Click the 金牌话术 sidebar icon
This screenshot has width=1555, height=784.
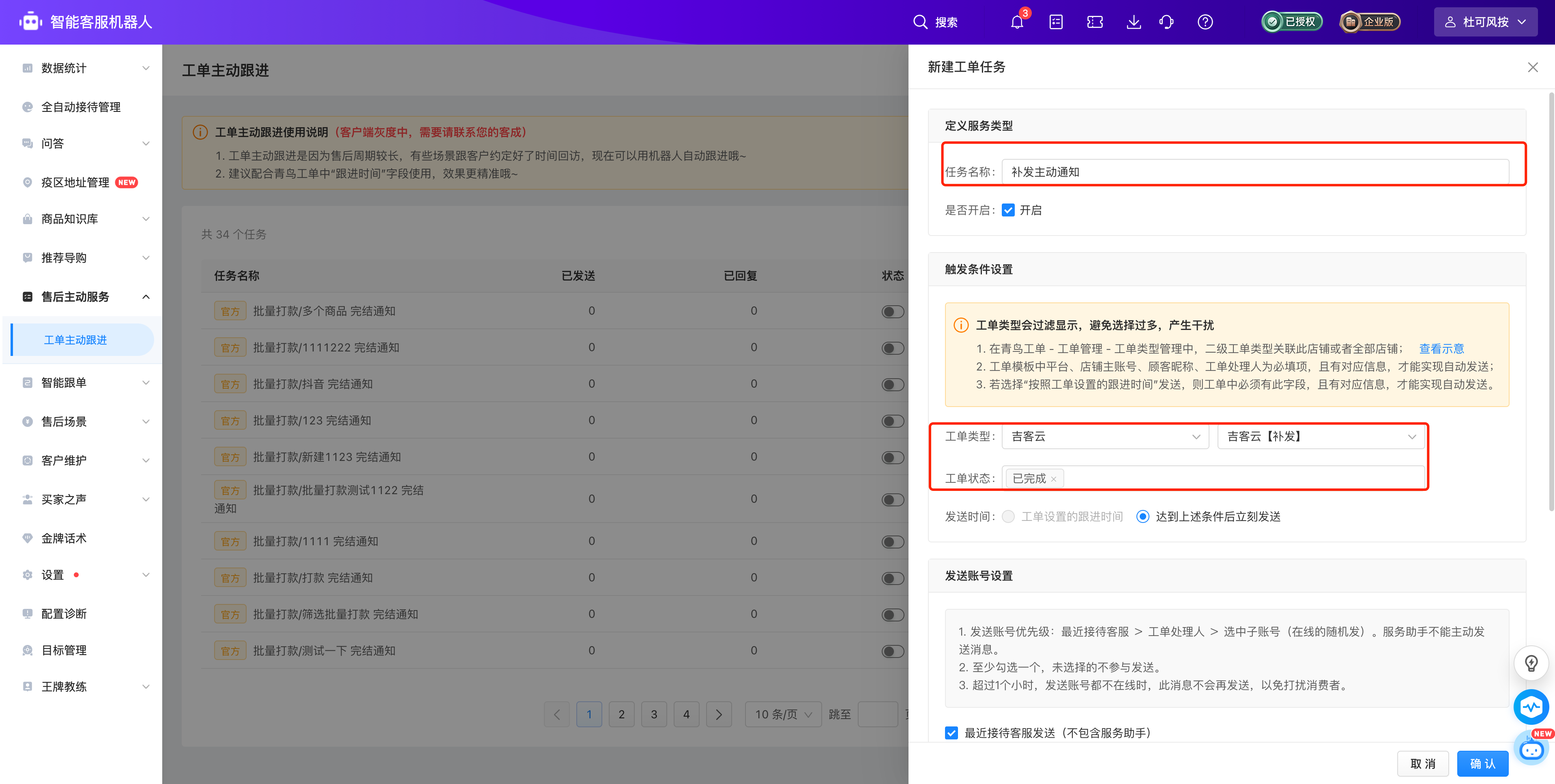(27, 538)
